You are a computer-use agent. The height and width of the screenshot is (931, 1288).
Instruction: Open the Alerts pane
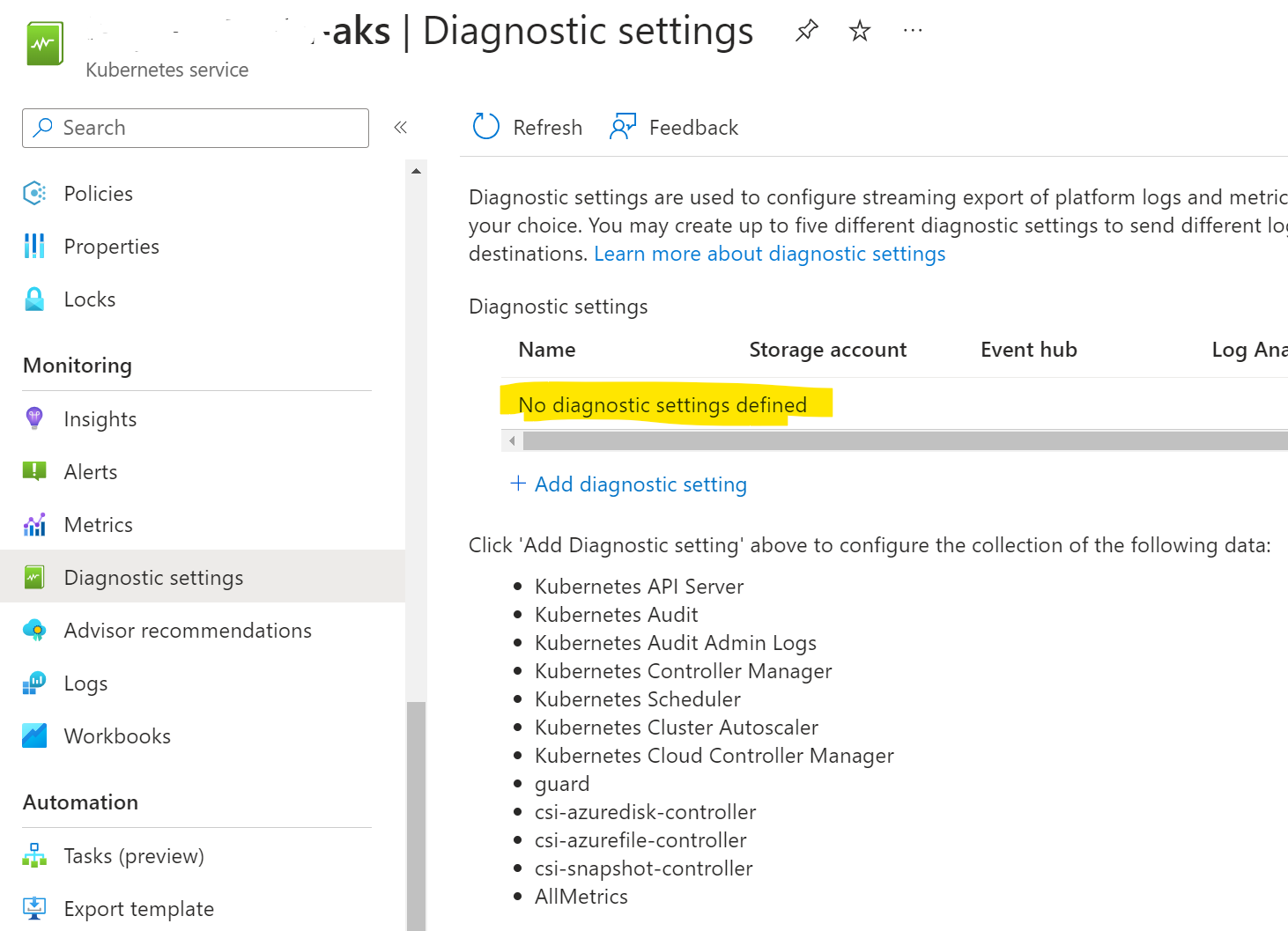(x=91, y=471)
